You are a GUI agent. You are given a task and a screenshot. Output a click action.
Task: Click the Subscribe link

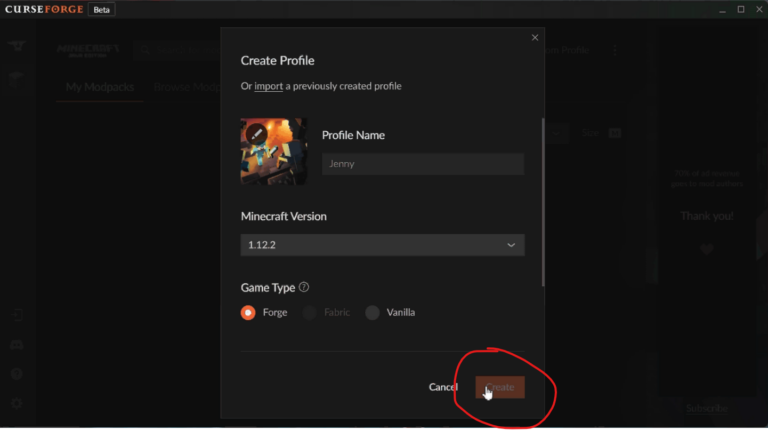706,408
